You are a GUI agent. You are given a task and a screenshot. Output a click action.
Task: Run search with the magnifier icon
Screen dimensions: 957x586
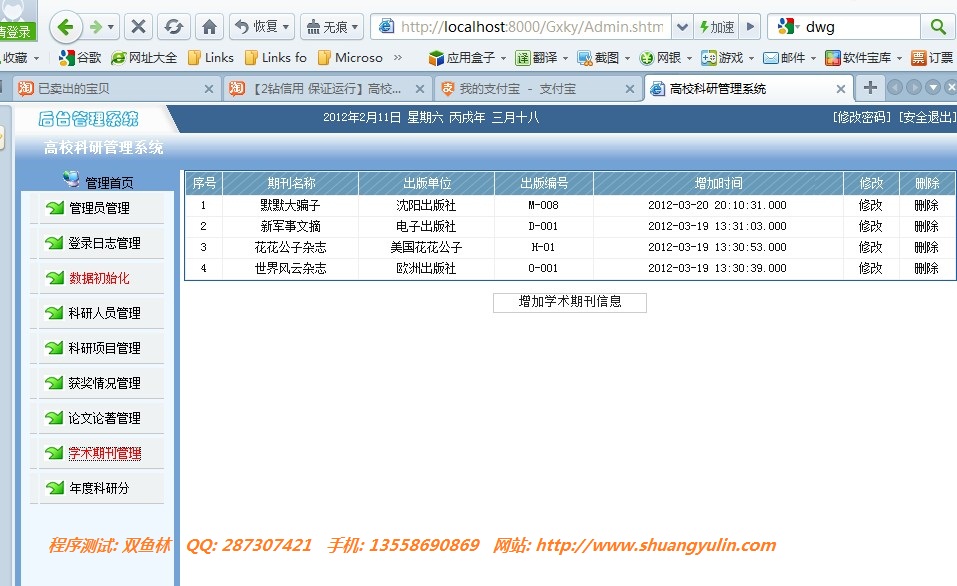tap(938, 27)
